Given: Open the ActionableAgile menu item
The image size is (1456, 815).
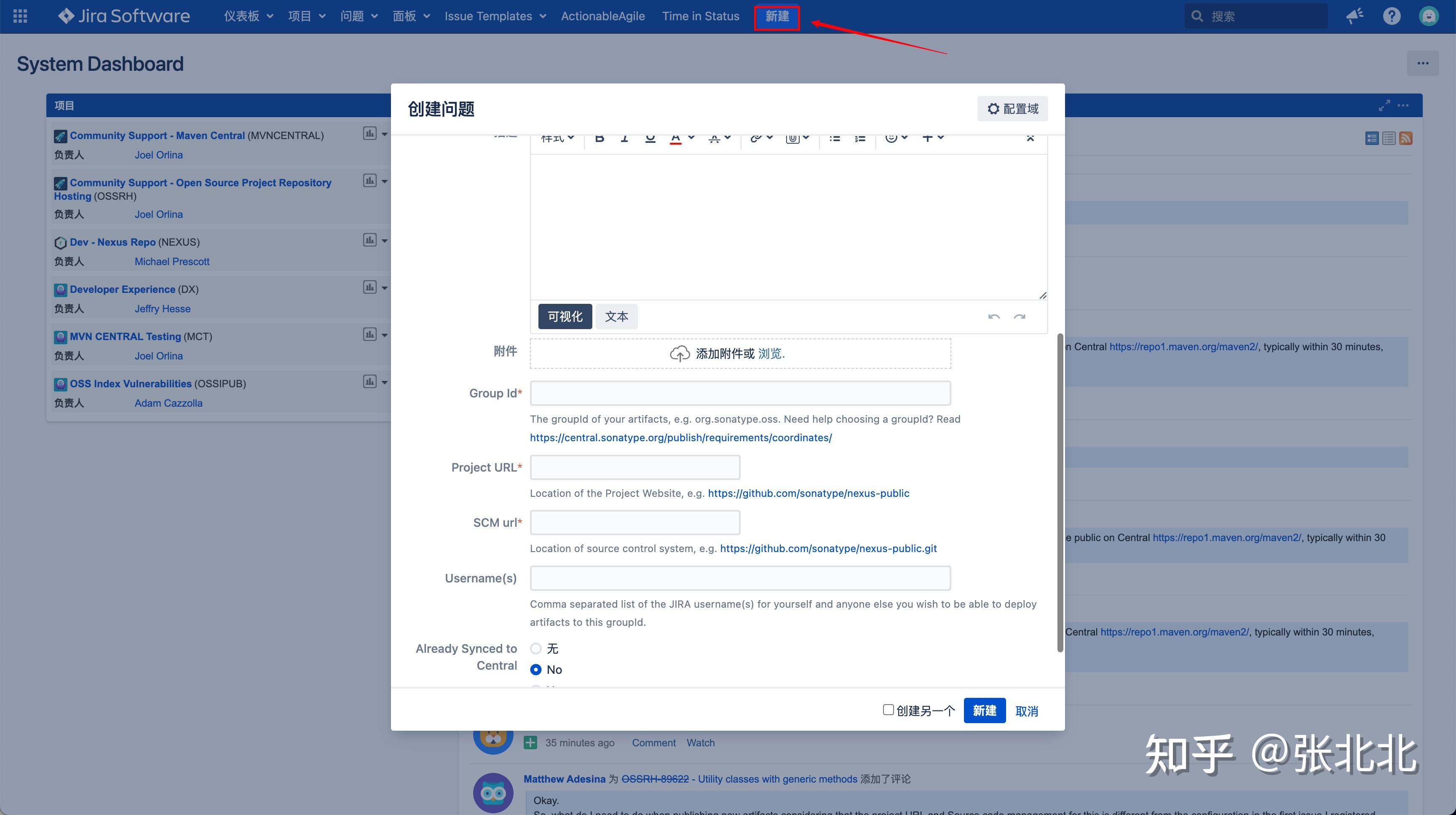Looking at the screenshot, I should pyautogui.click(x=602, y=16).
